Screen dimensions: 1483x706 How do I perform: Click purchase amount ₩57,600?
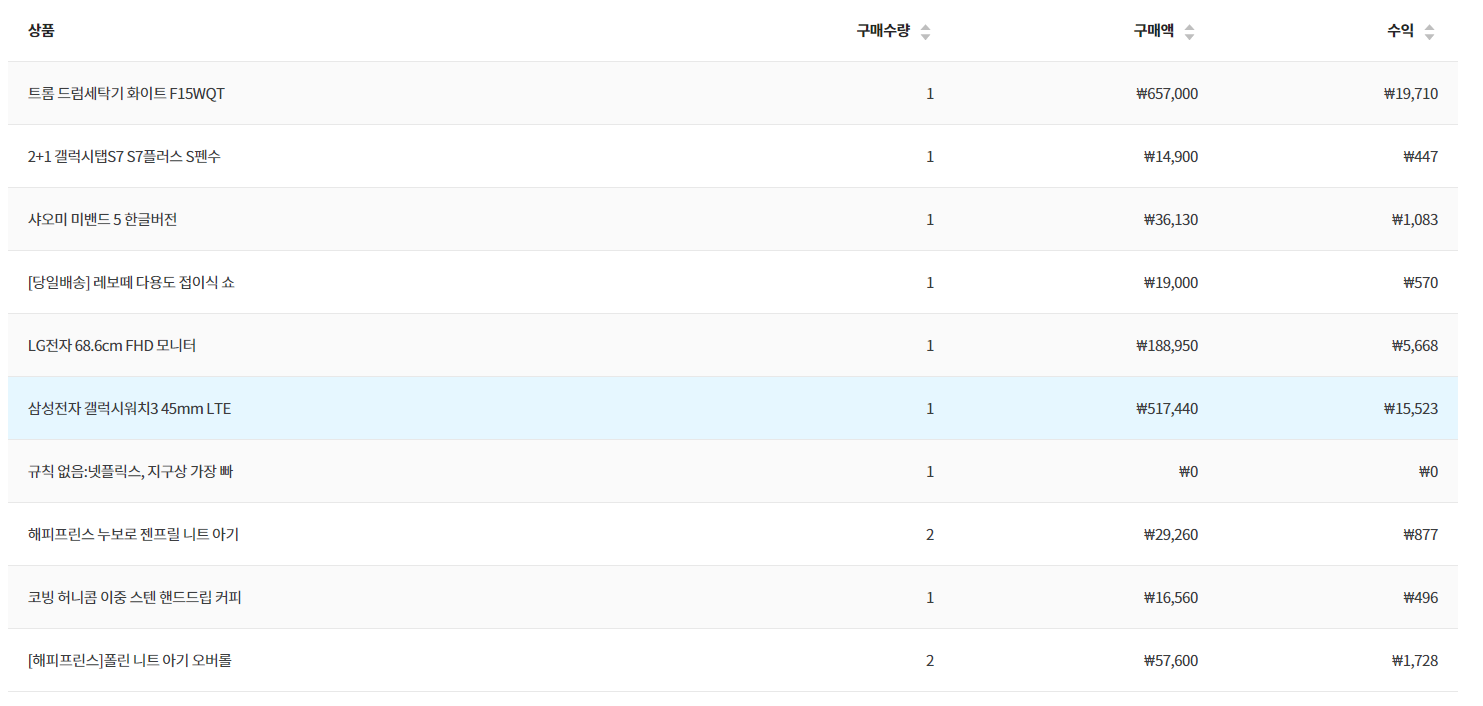[1171, 661]
